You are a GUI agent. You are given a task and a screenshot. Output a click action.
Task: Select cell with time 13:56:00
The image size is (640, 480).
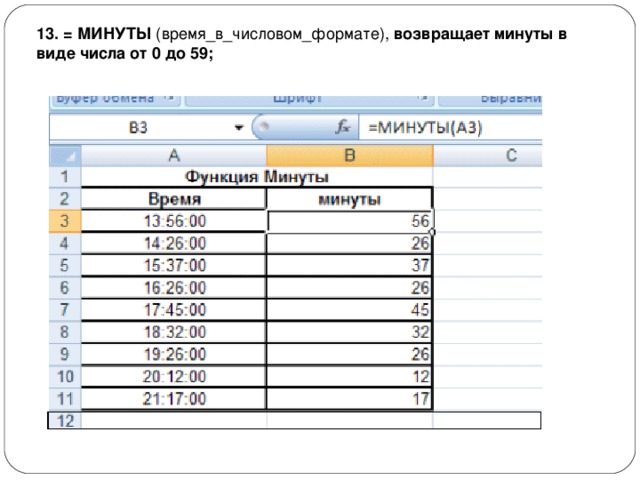click(174, 221)
